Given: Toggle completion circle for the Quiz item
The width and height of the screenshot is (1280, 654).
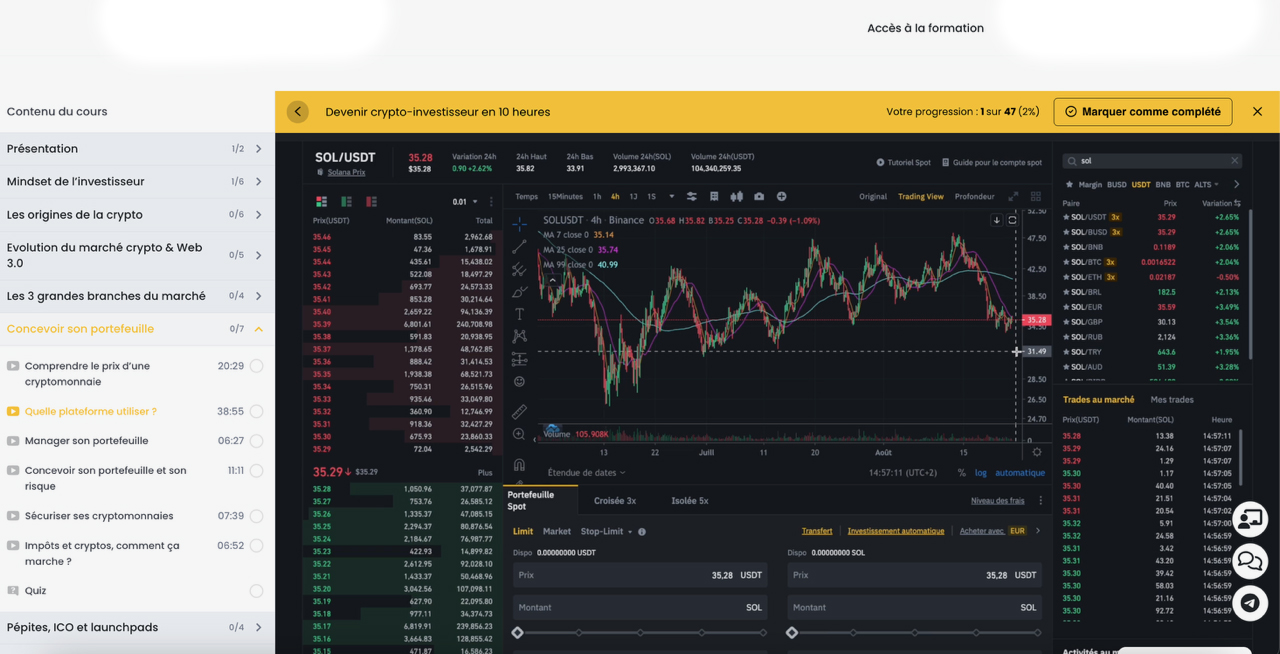Looking at the screenshot, I should click(x=257, y=591).
